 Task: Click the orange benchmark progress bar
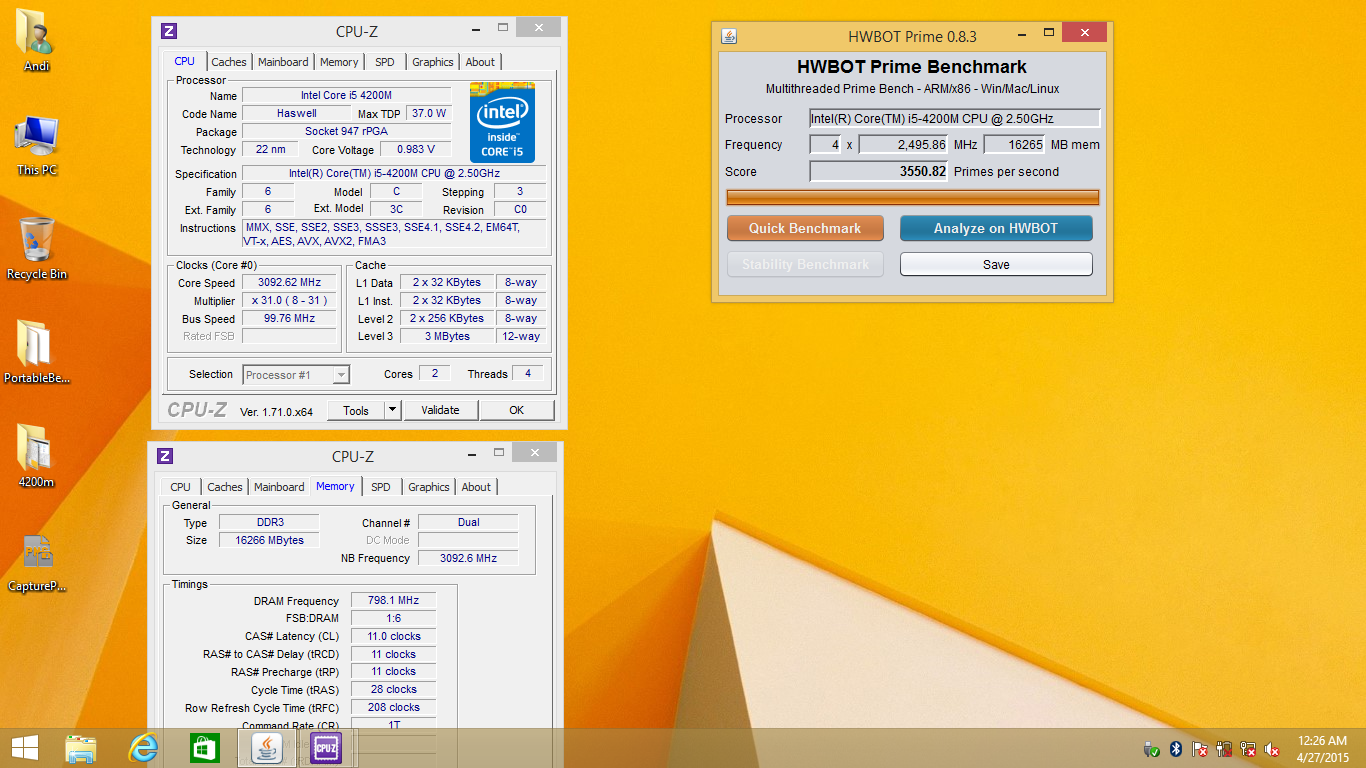pyautogui.click(x=913, y=197)
